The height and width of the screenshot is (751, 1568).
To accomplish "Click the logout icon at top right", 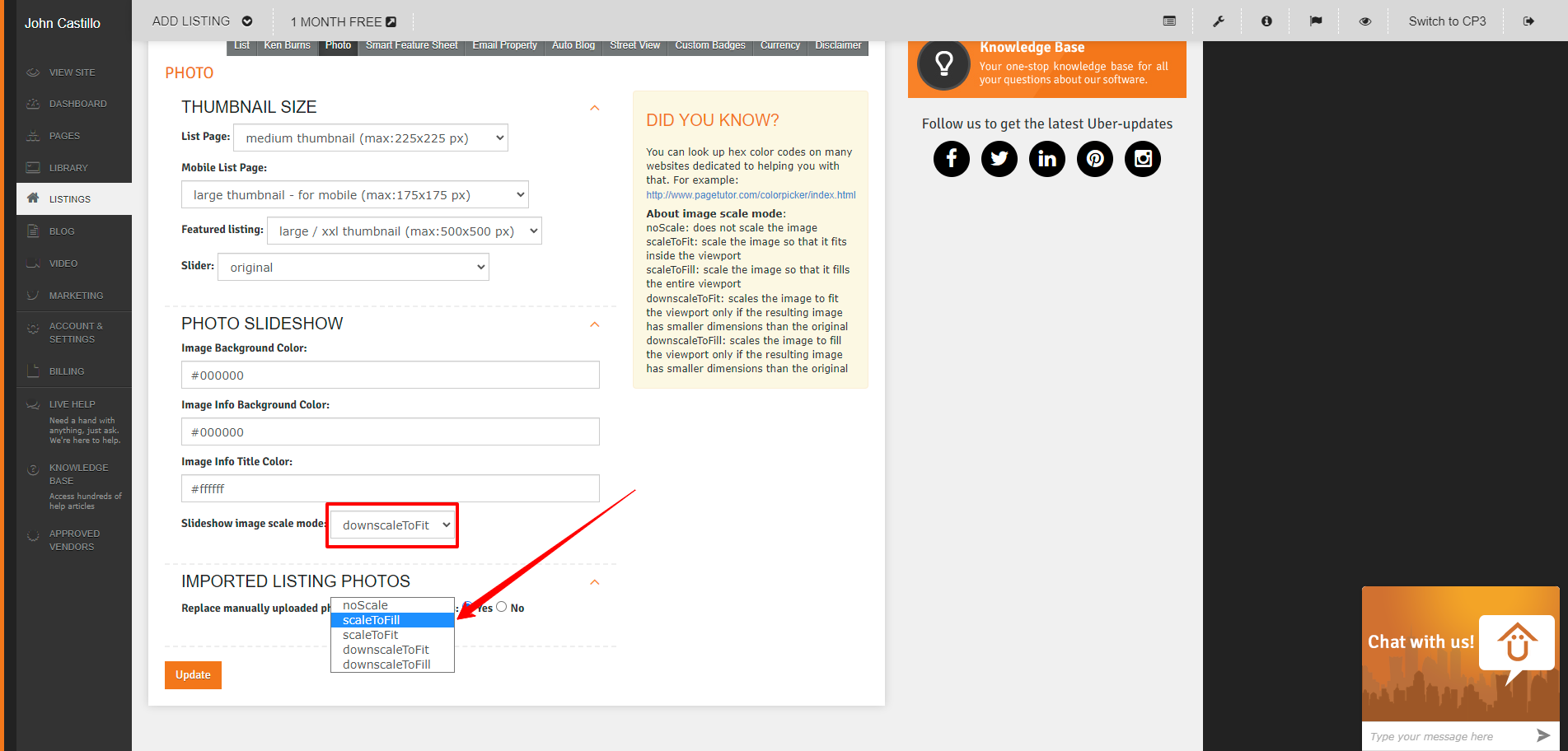I will pyautogui.click(x=1528, y=21).
